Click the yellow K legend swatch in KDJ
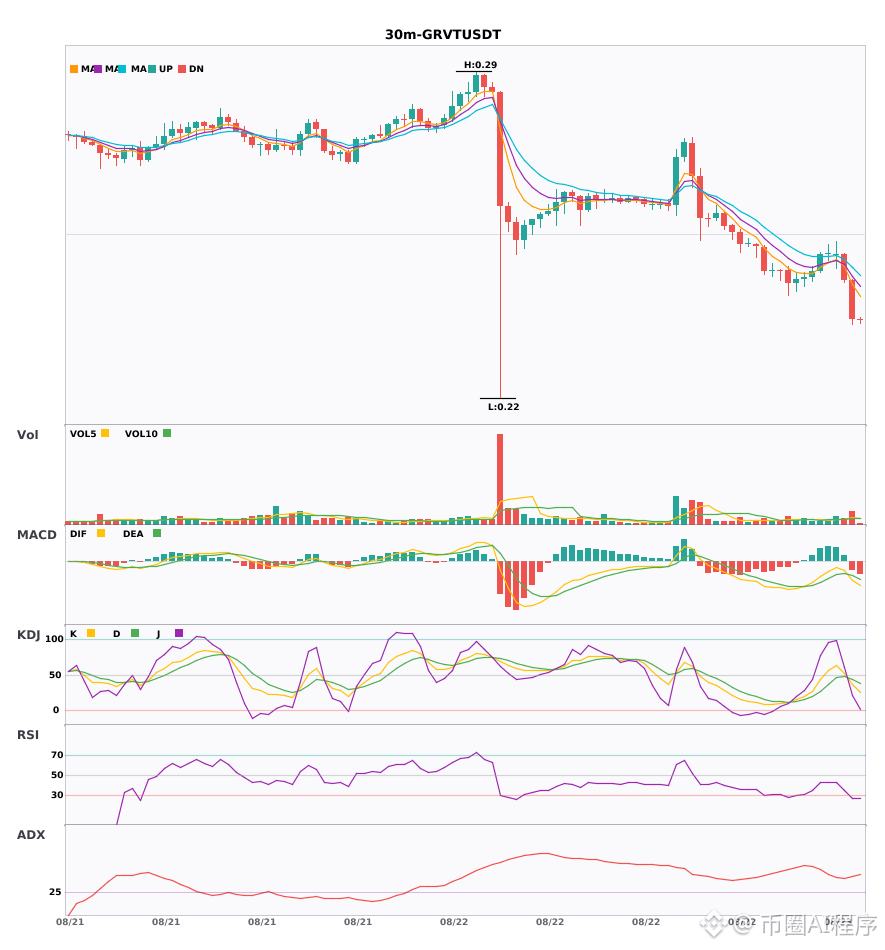Viewport: 885px width, 950px height. point(91,633)
